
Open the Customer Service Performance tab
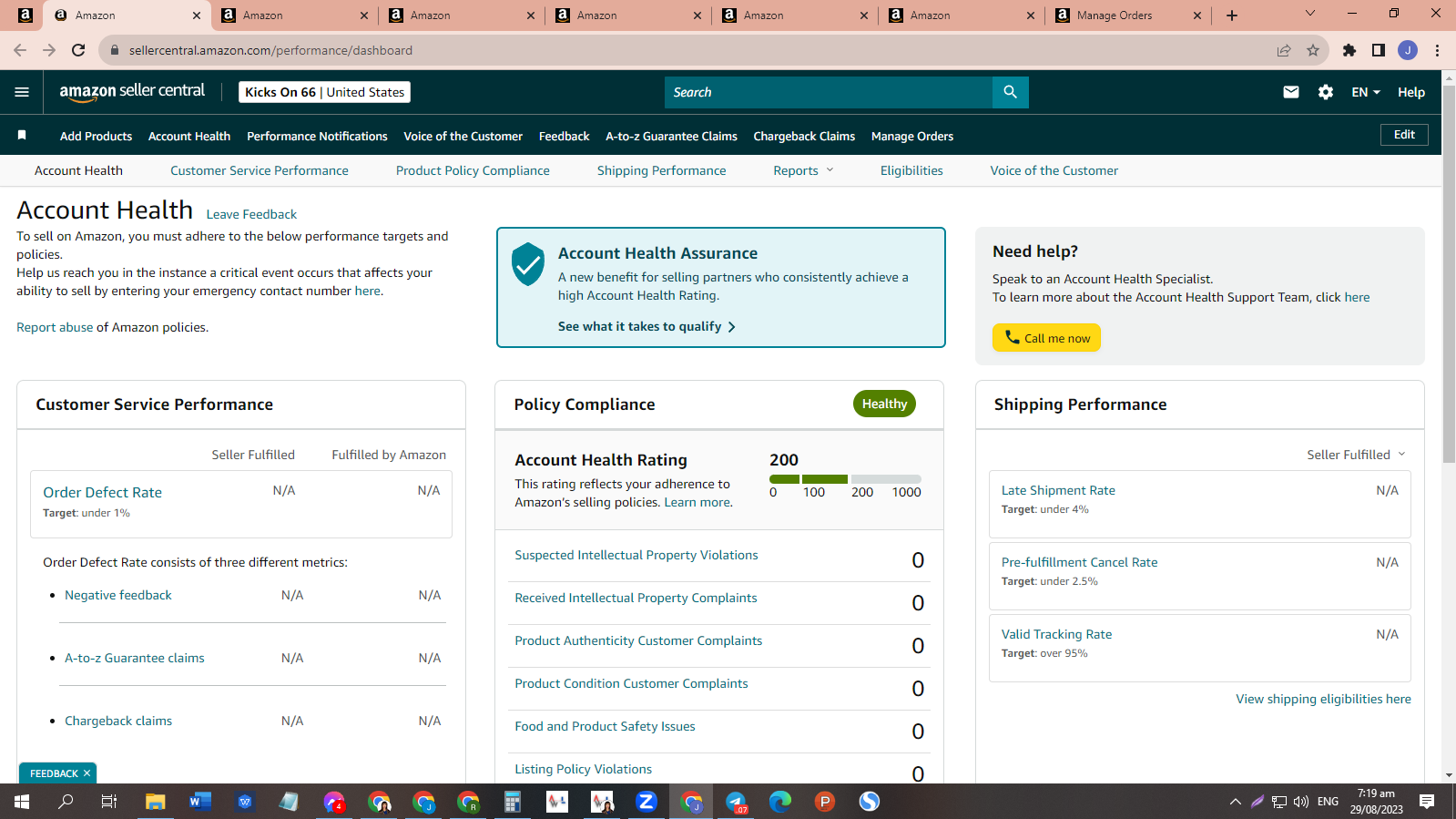point(260,170)
